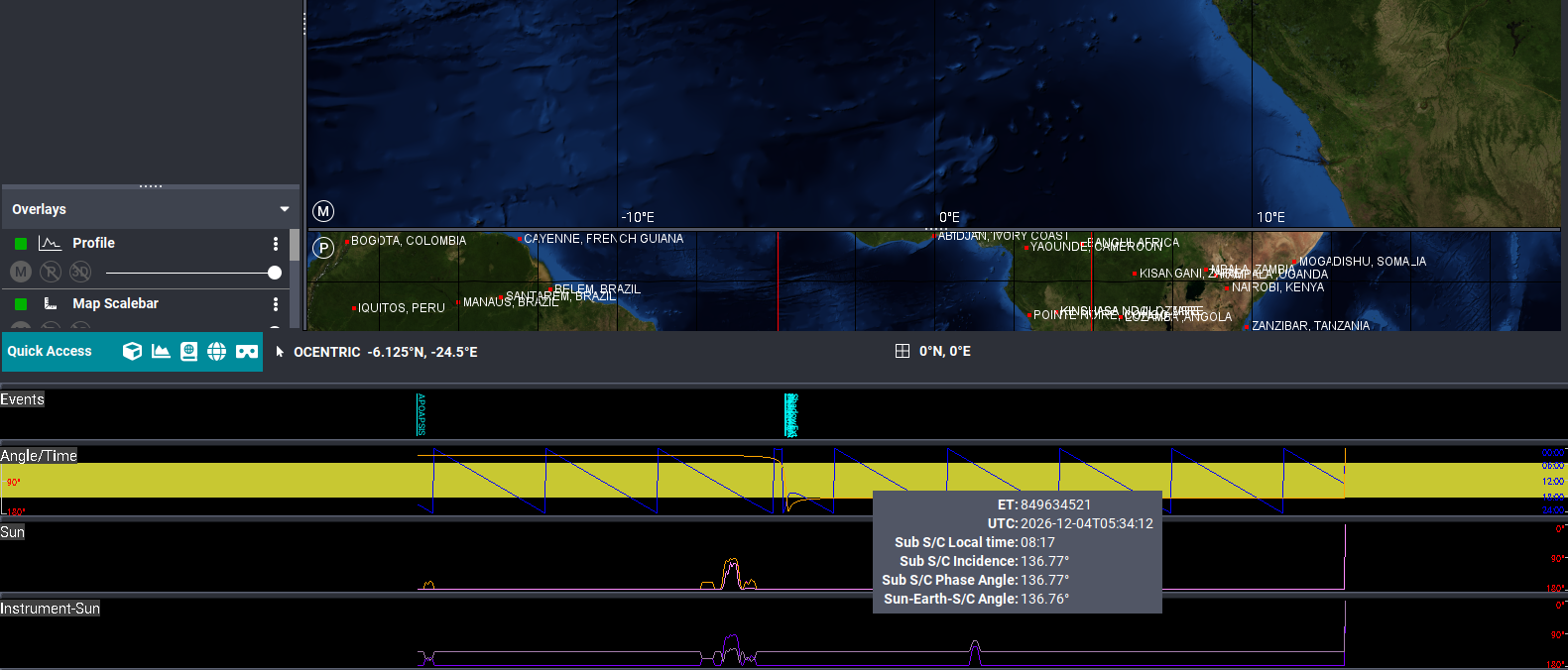Open the area chart icon in Quick Access
The height and width of the screenshot is (670, 1568).
(161, 351)
